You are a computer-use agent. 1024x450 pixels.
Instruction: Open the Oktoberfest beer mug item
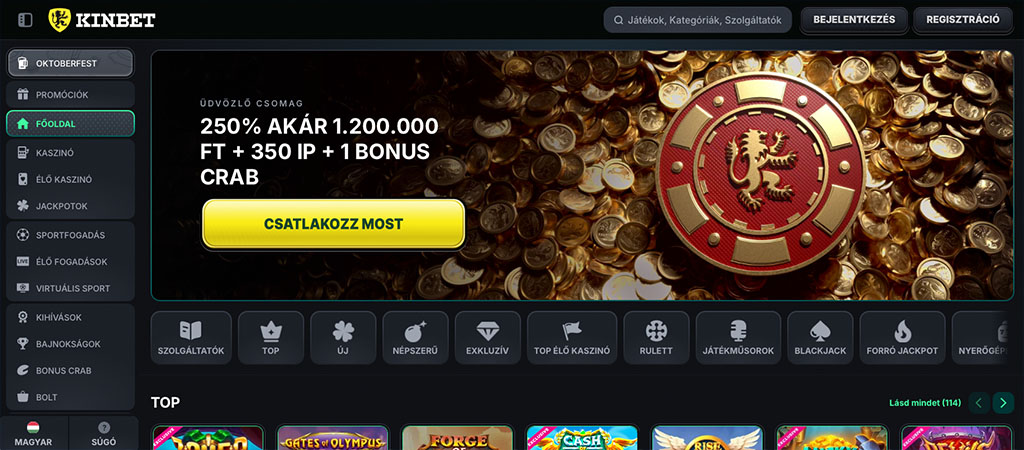coord(71,63)
